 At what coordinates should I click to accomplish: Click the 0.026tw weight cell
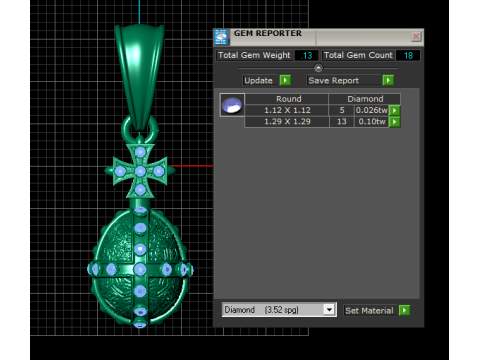(372, 110)
